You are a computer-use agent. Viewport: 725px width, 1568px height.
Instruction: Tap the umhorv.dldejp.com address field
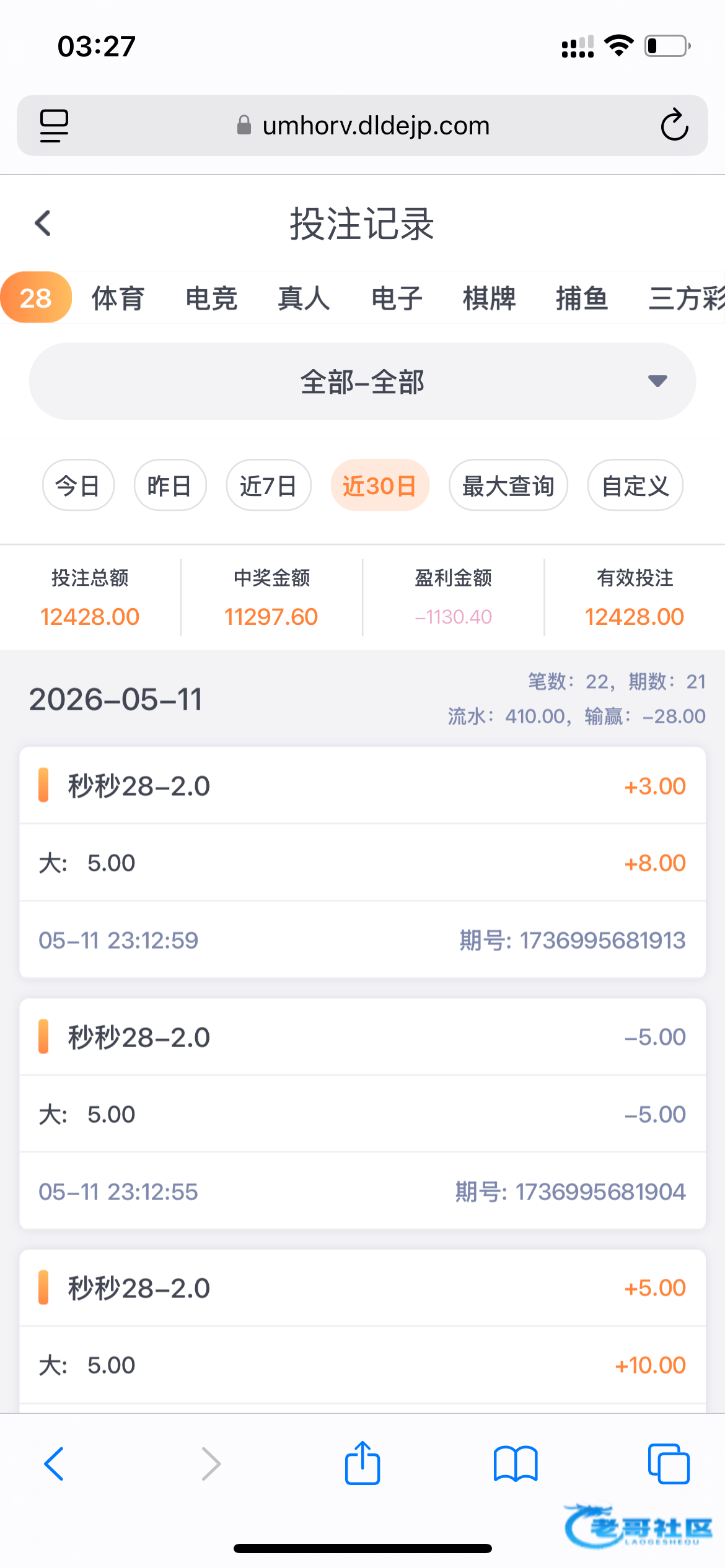[362, 126]
